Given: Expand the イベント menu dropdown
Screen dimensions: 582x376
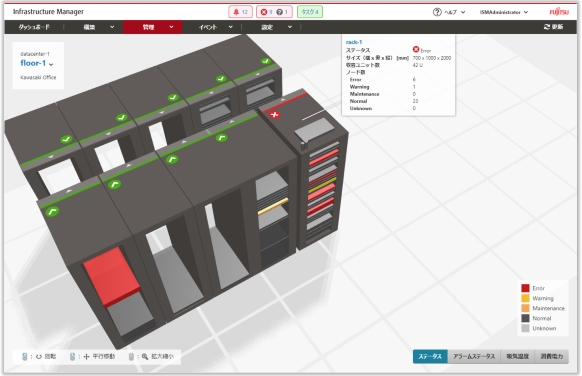Looking at the screenshot, I should click(x=216, y=27).
